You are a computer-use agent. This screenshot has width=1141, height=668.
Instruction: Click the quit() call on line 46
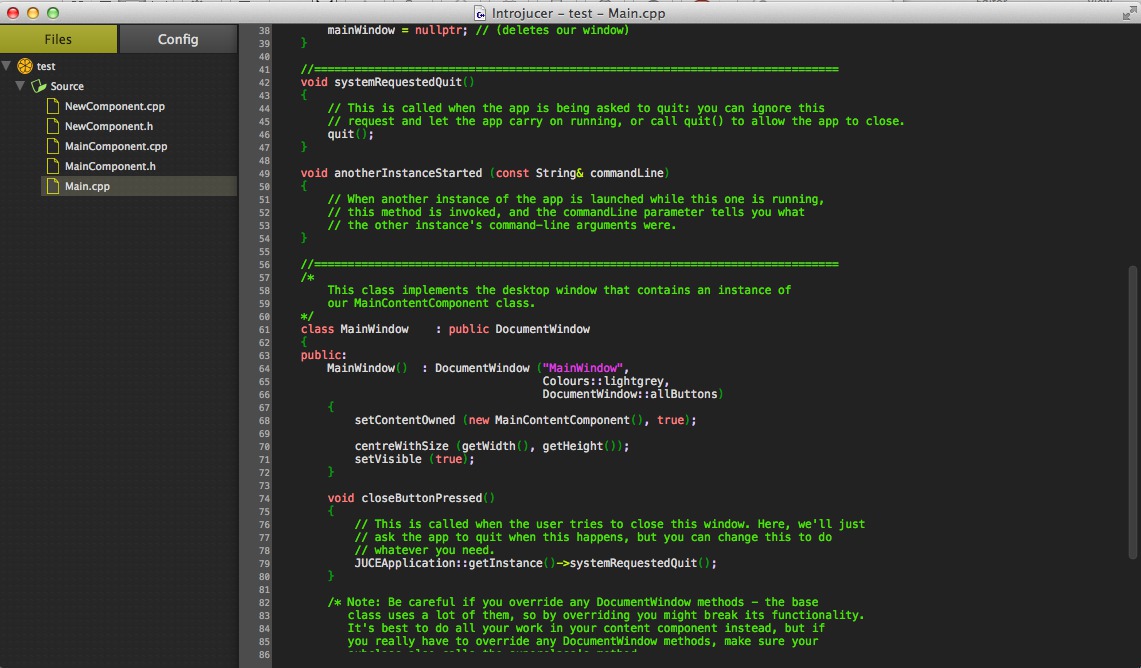tap(350, 135)
